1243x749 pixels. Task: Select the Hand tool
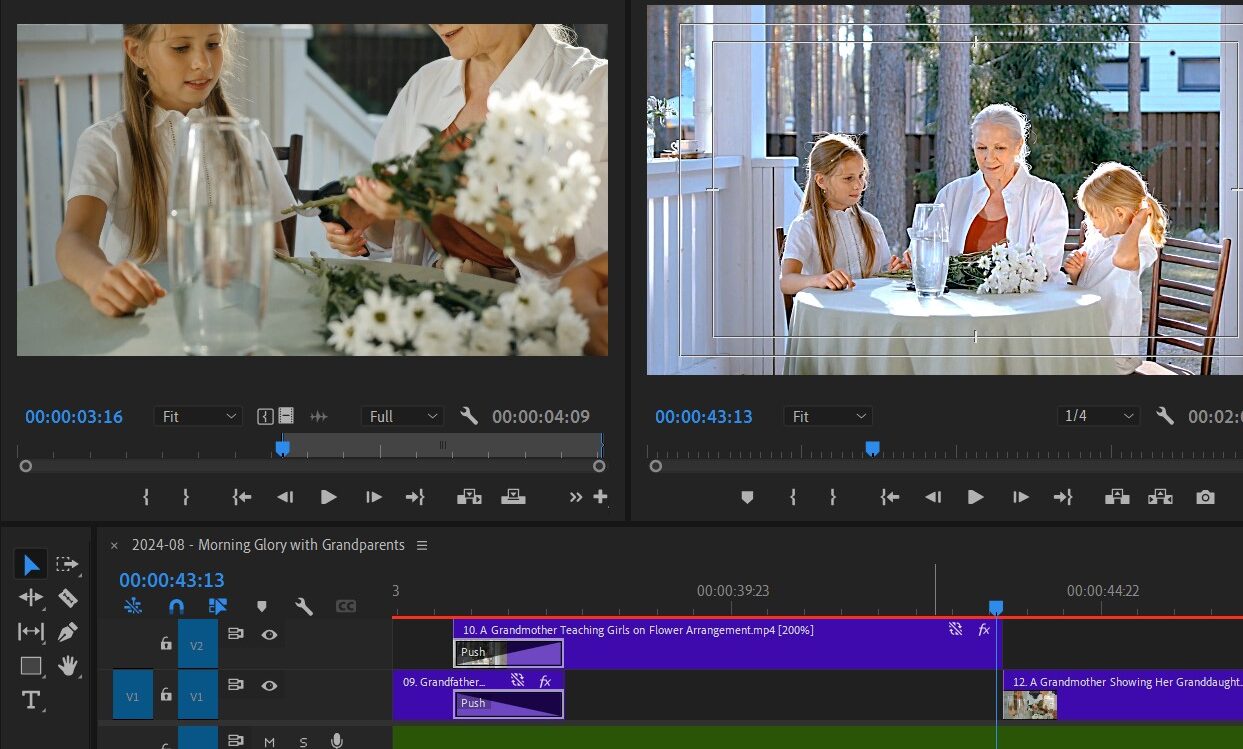[67, 665]
